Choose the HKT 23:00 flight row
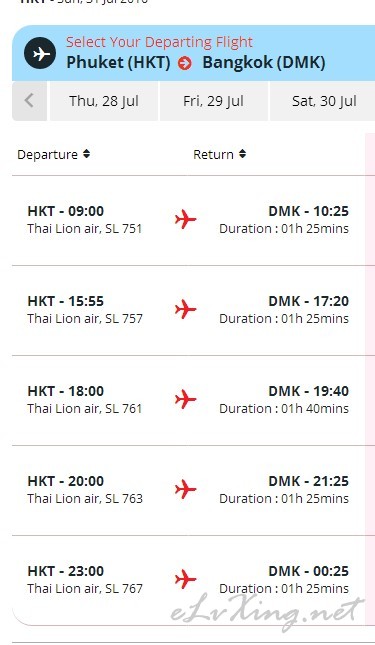375x645 pixels. tap(189, 580)
